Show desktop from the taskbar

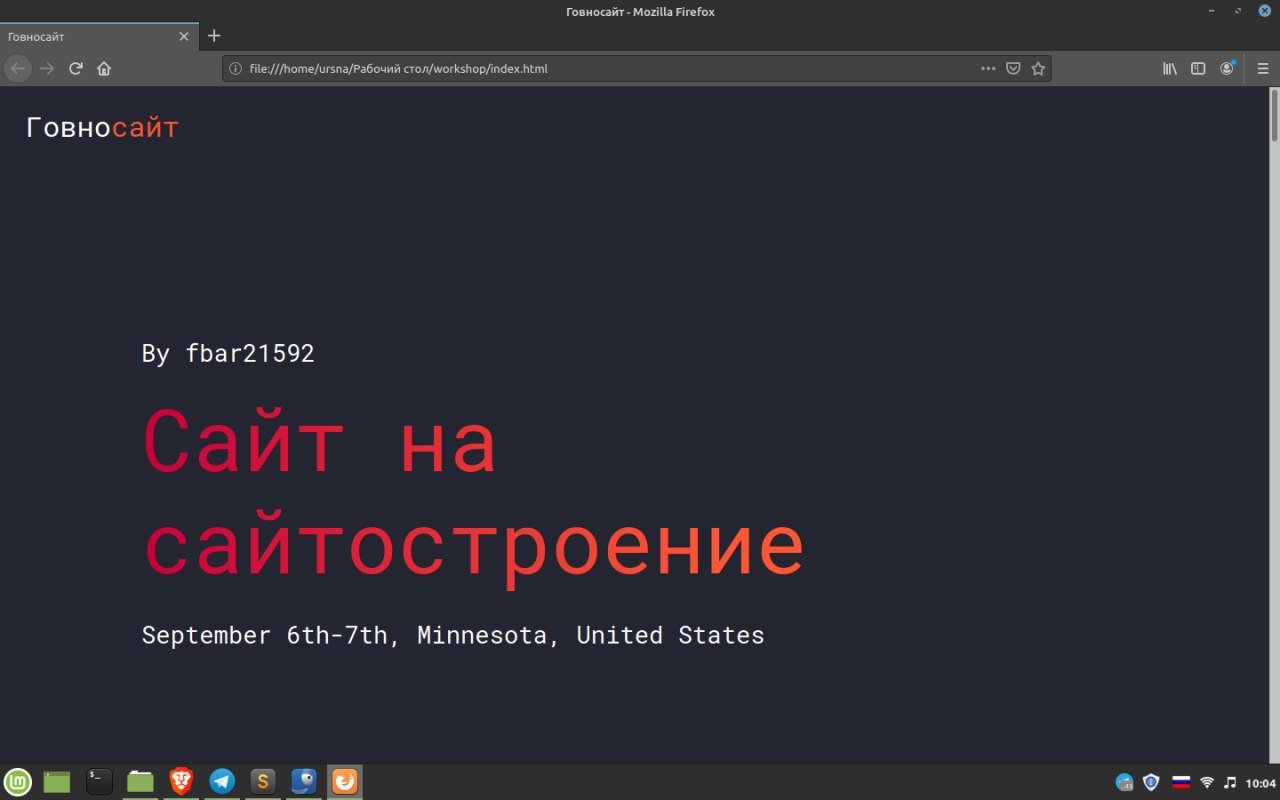click(58, 782)
